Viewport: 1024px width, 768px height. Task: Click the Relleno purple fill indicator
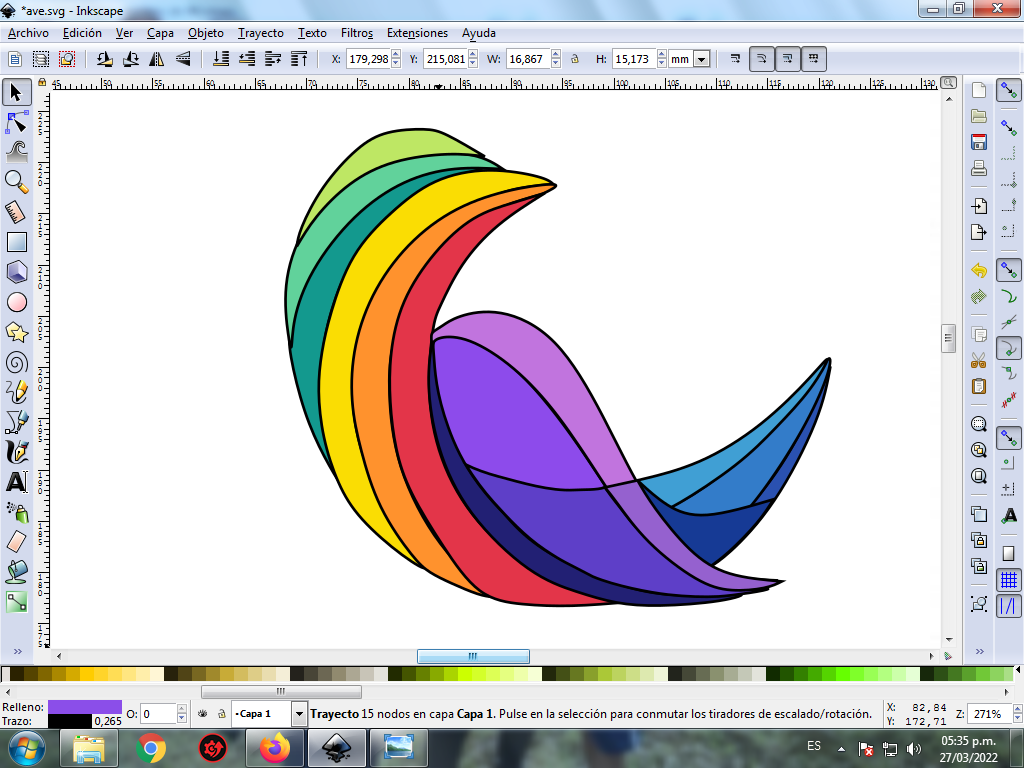point(84,706)
